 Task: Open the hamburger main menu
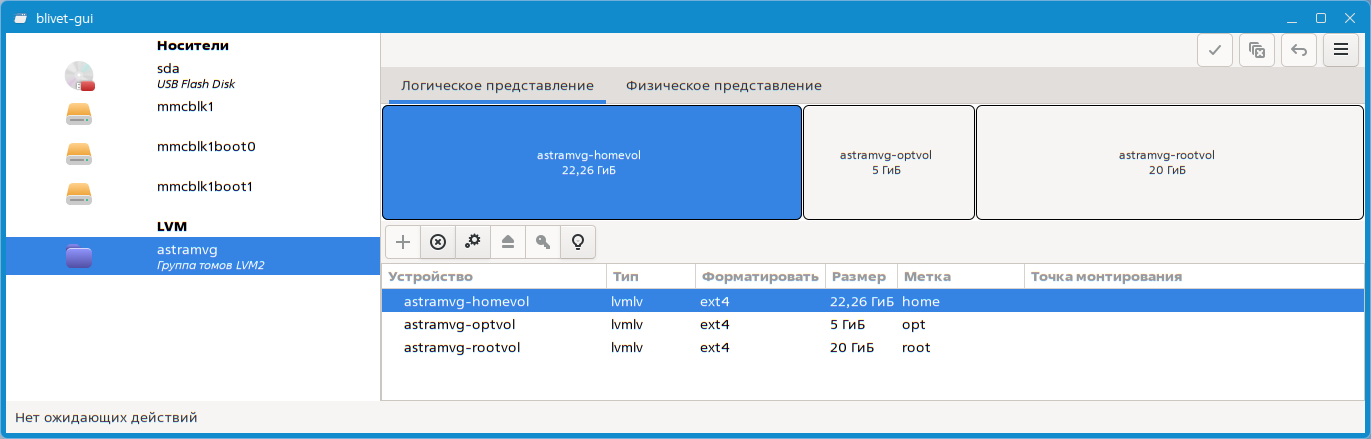pyautogui.click(x=1340, y=50)
